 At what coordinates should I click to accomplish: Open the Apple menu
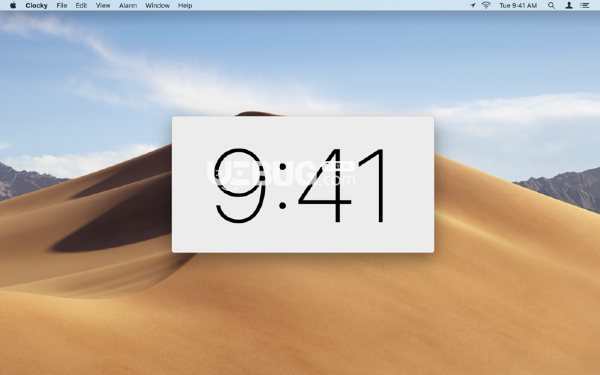pos(13,5)
